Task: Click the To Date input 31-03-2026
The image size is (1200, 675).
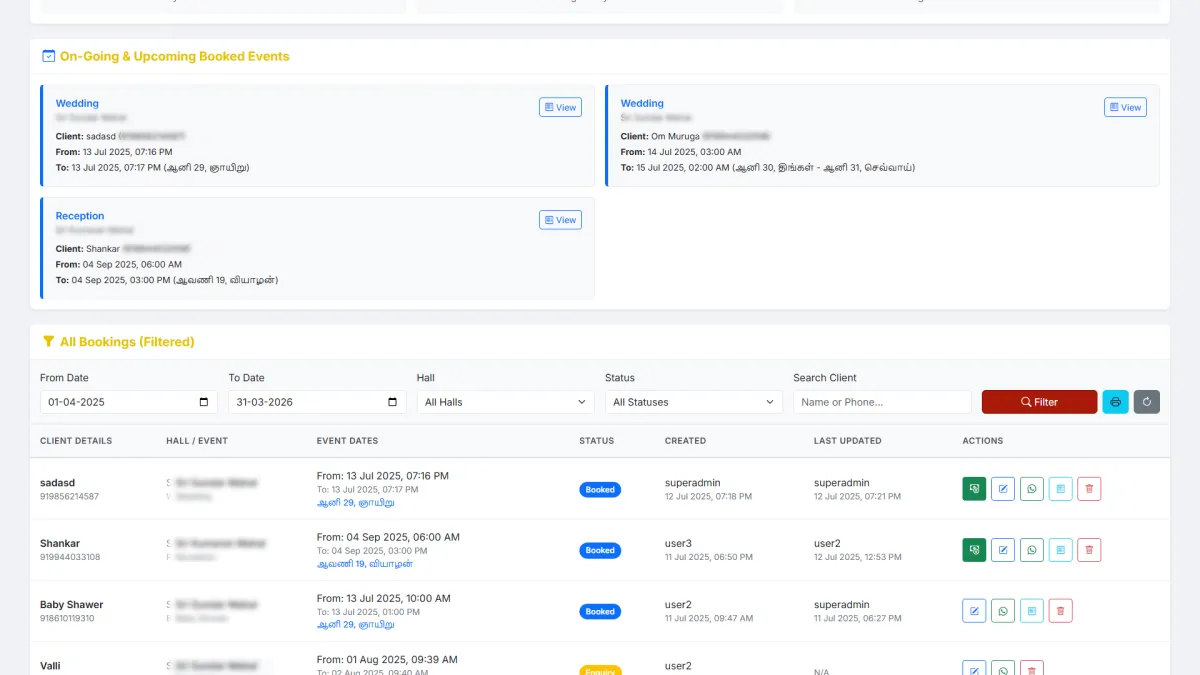Action: [317, 402]
